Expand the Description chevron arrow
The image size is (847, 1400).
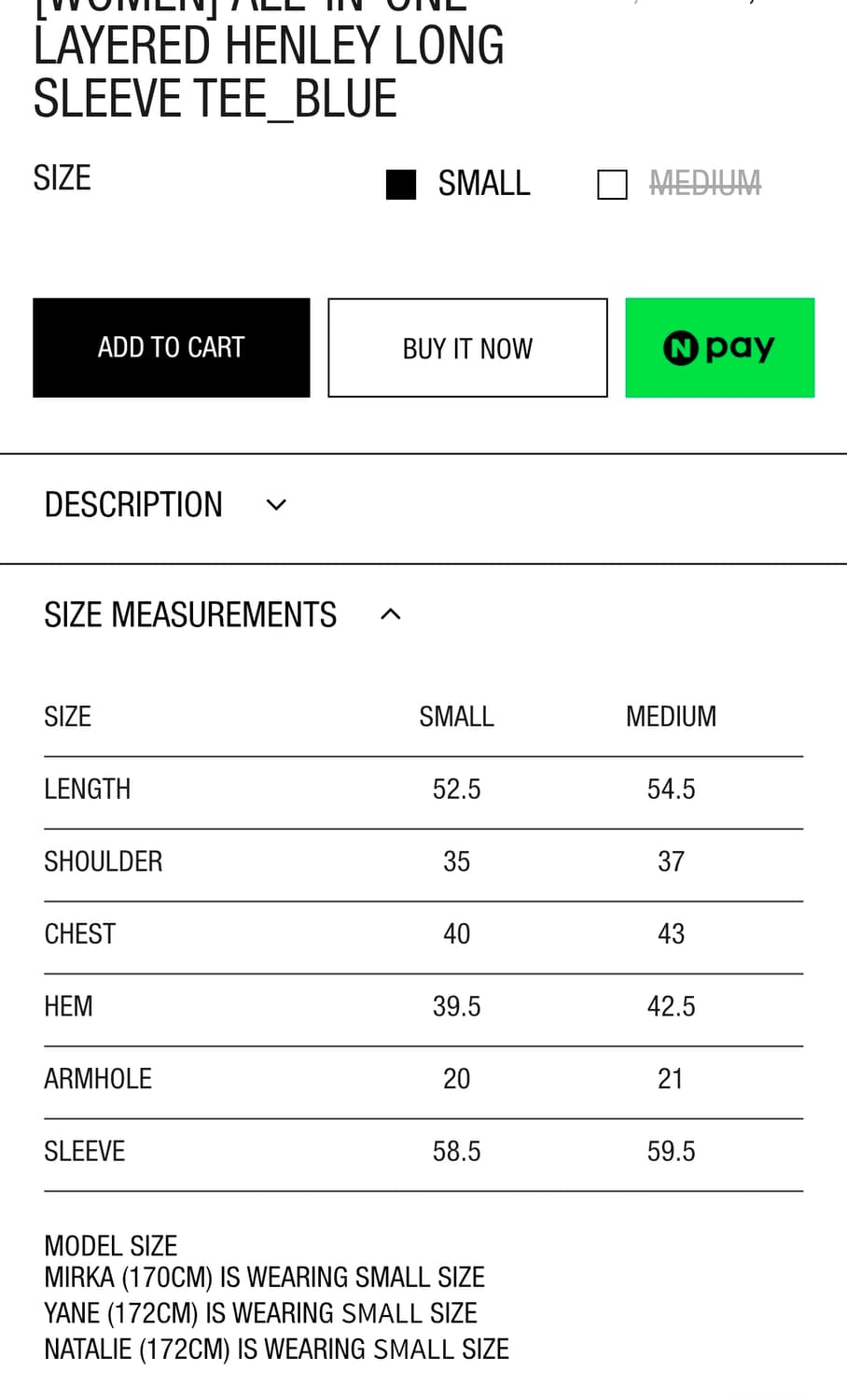click(x=276, y=505)
